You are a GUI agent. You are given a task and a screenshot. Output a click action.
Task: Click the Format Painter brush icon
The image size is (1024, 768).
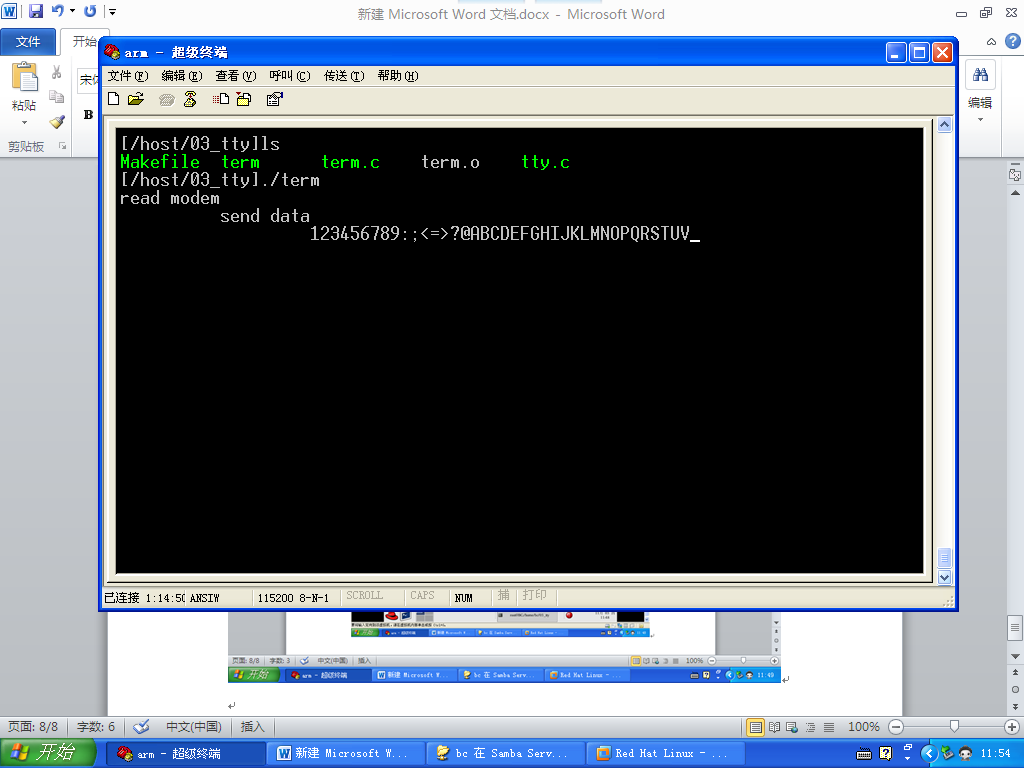point(57,121)
